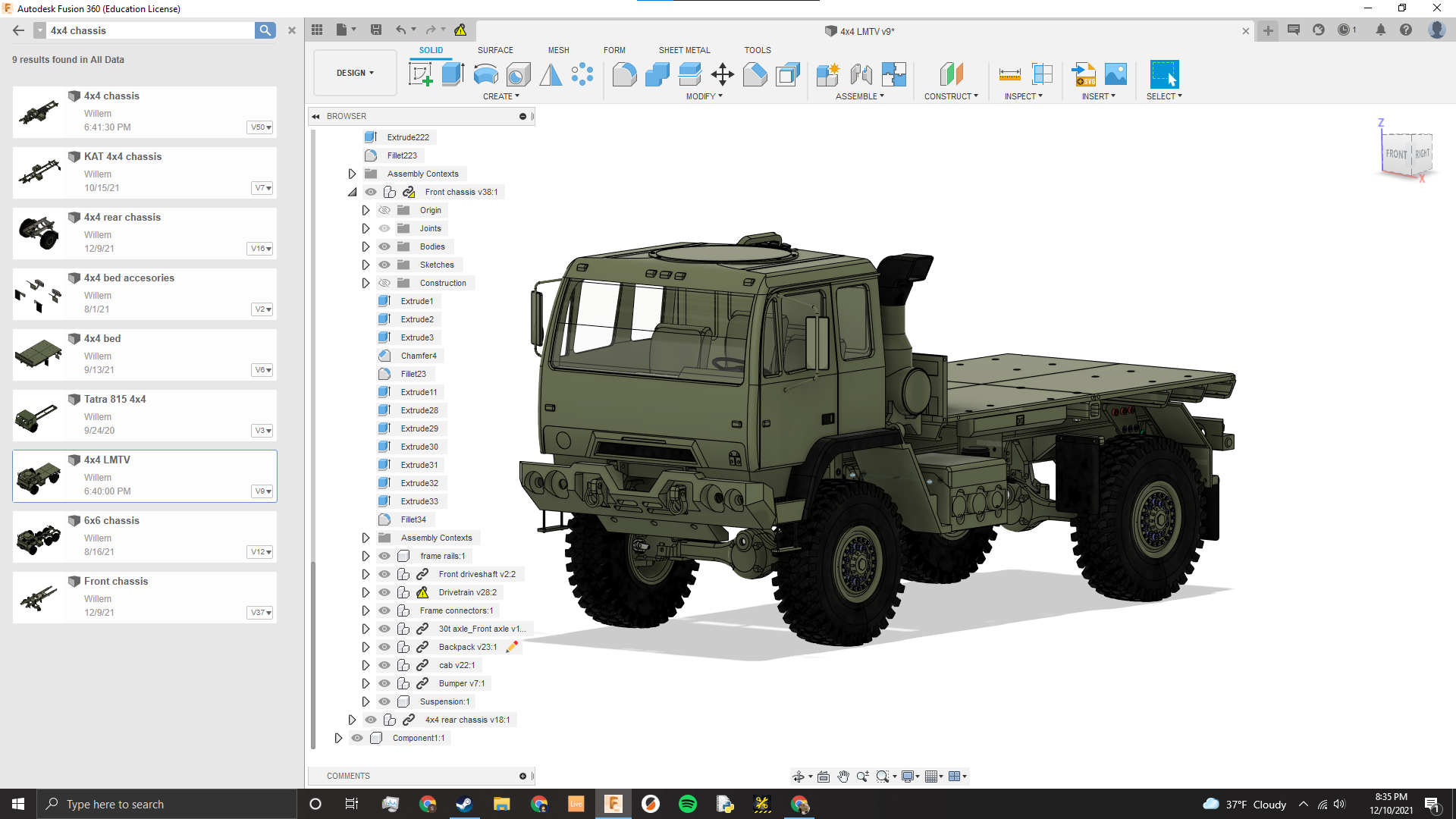The height and width of the screenshot is (819, 1456).
Task: Expand the Suspension:1 component
Action: [x=366, y=701]
